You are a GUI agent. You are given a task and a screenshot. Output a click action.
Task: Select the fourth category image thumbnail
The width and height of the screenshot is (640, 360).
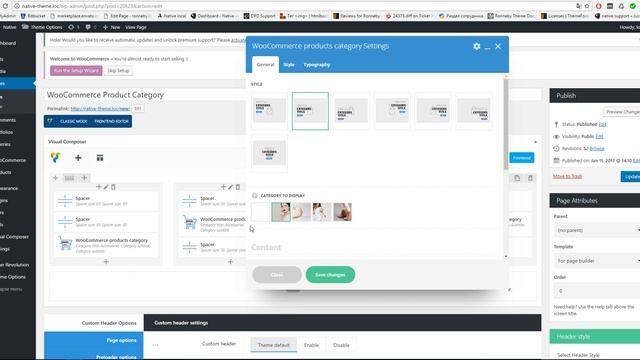pyautogui.click(x=322, y=212)
